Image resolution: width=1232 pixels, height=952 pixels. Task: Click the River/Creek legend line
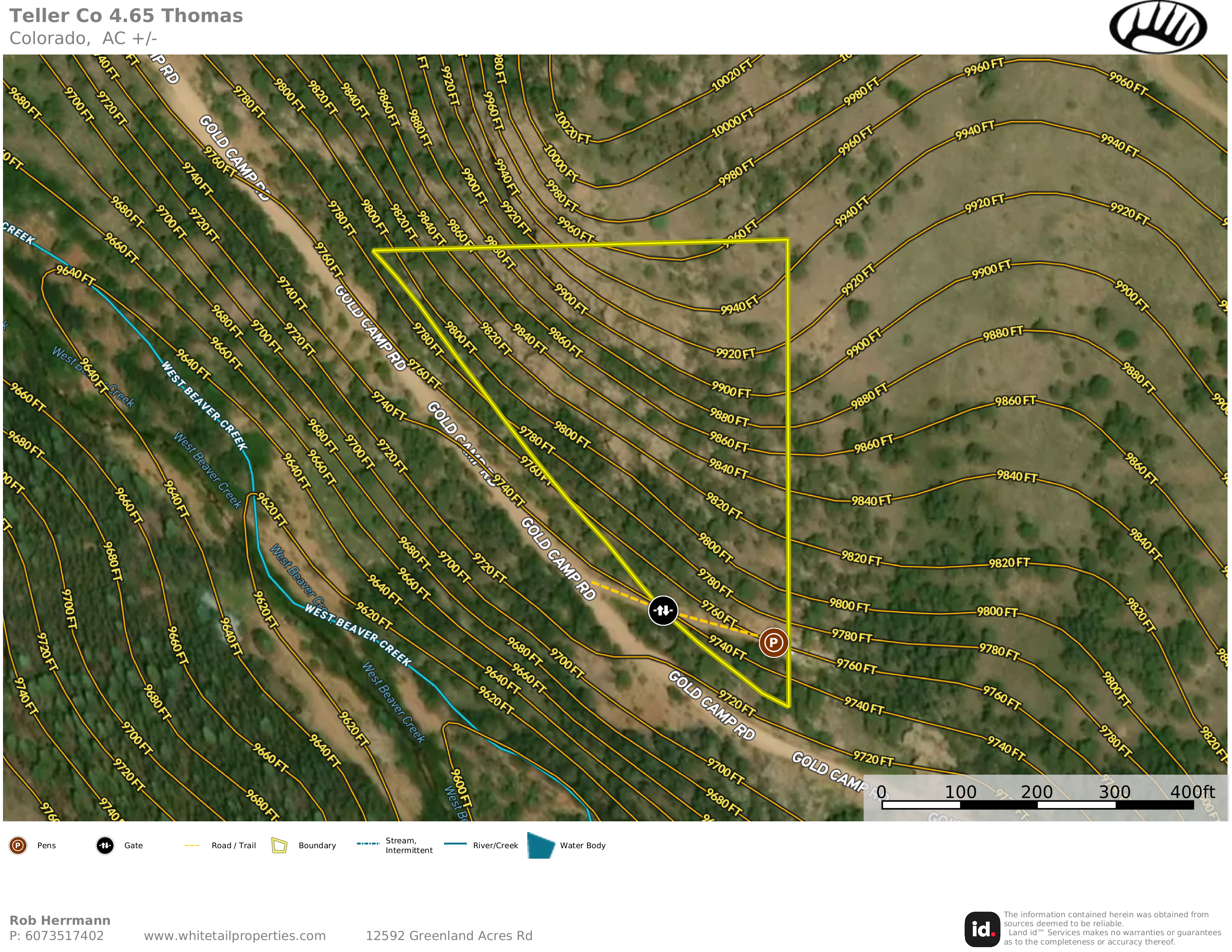tap(455, 844)
